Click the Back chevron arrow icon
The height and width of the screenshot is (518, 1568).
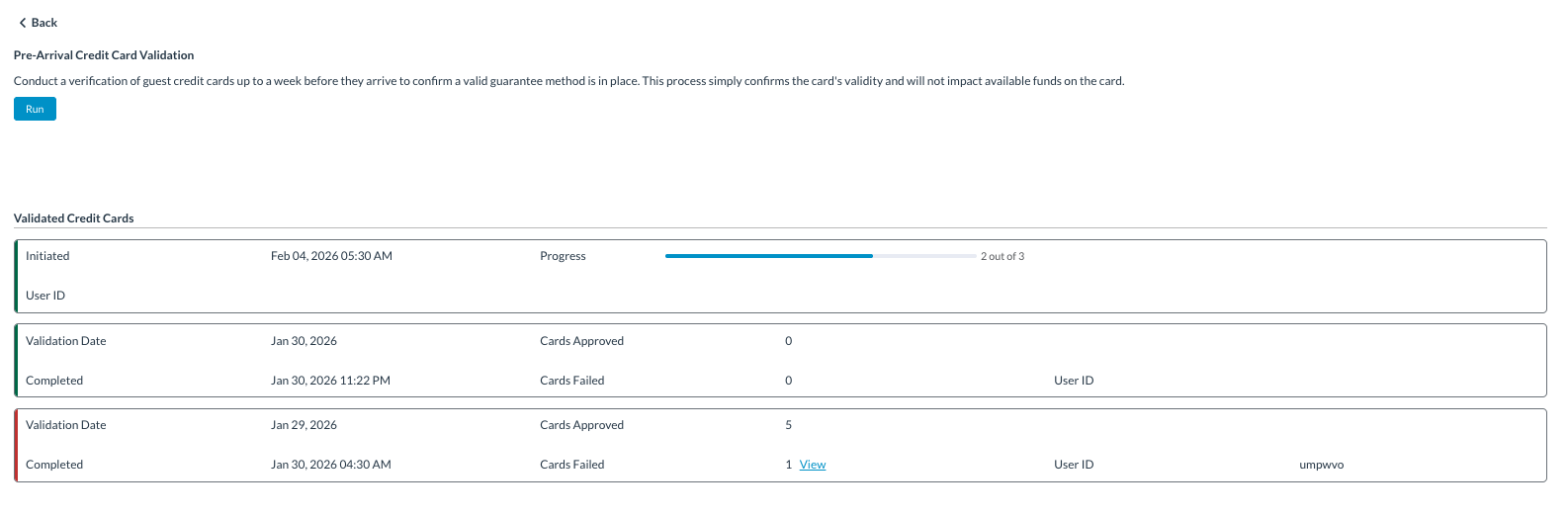point(23,23)
